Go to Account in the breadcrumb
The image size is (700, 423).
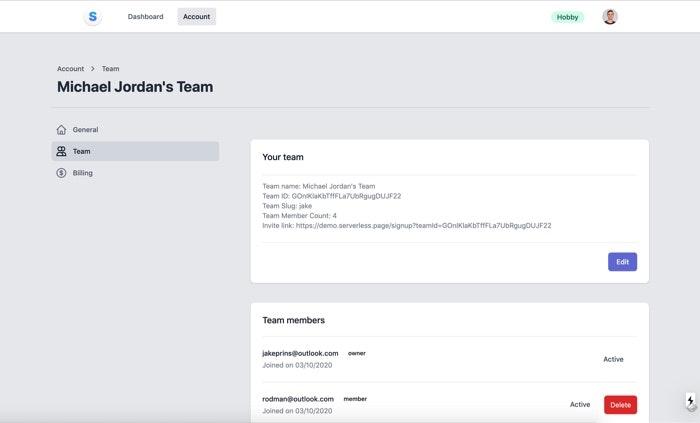(x=70, y=69)
